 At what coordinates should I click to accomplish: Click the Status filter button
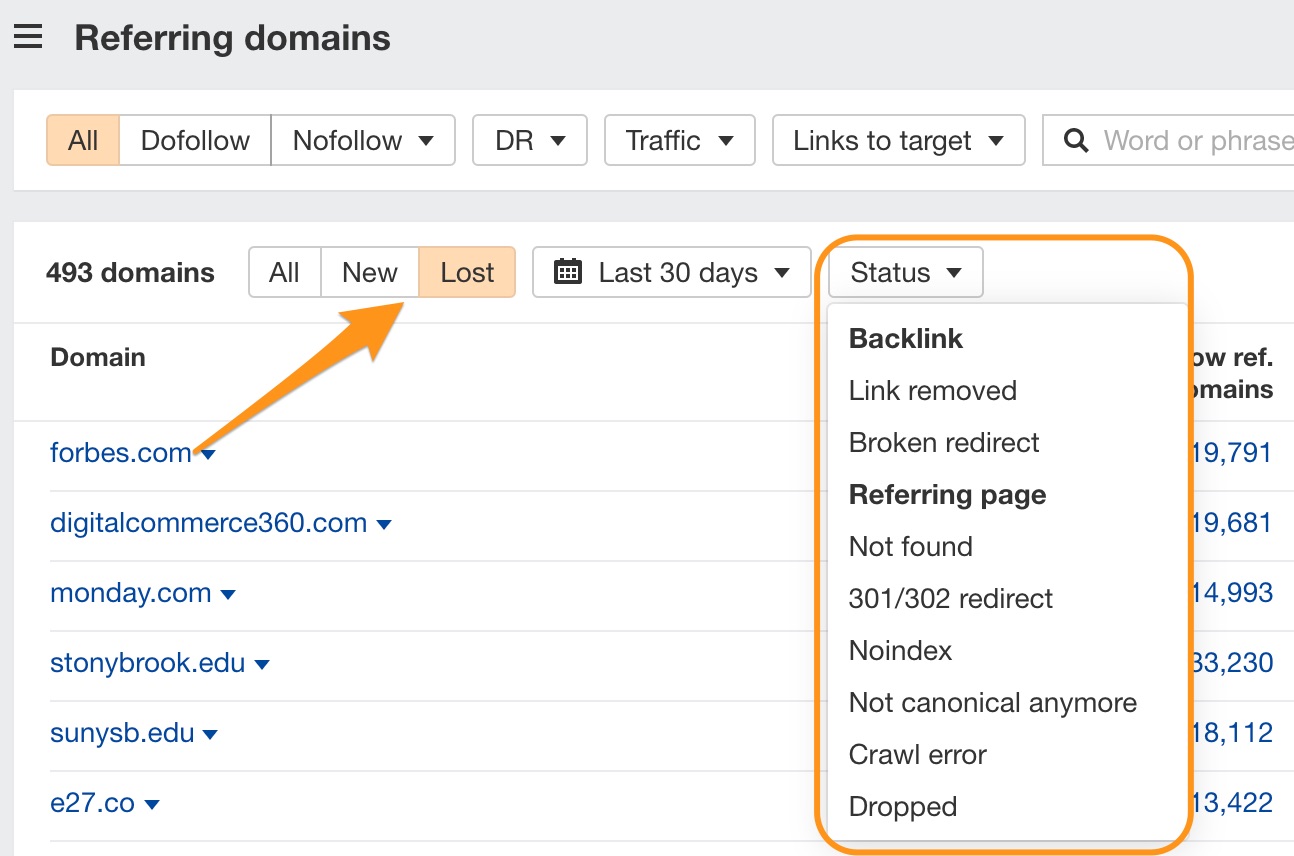pyautogui.click(x=905, y=272)
